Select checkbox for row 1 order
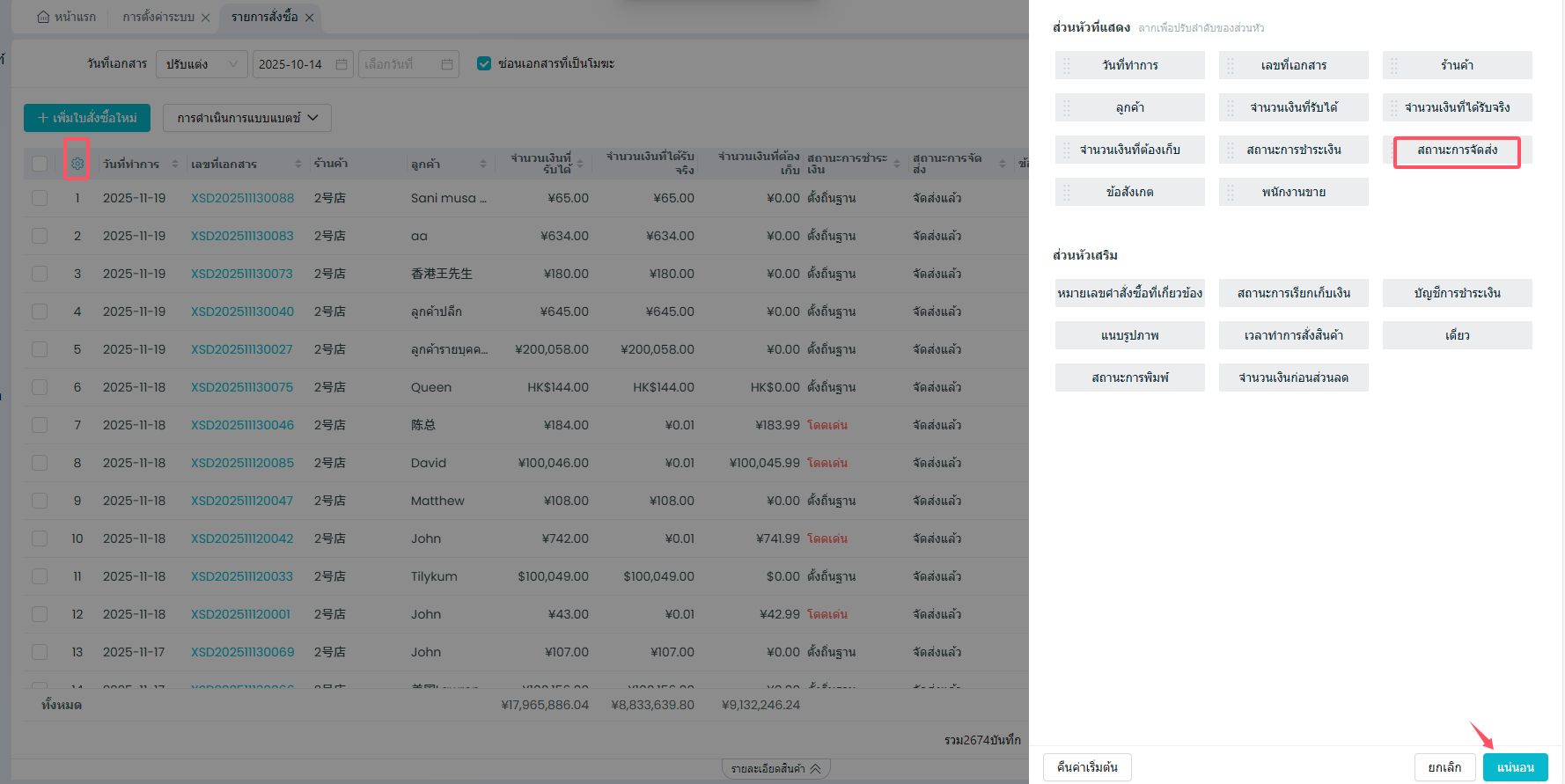The height and width of the screenshot is (784, 1565). pos(40,198)
